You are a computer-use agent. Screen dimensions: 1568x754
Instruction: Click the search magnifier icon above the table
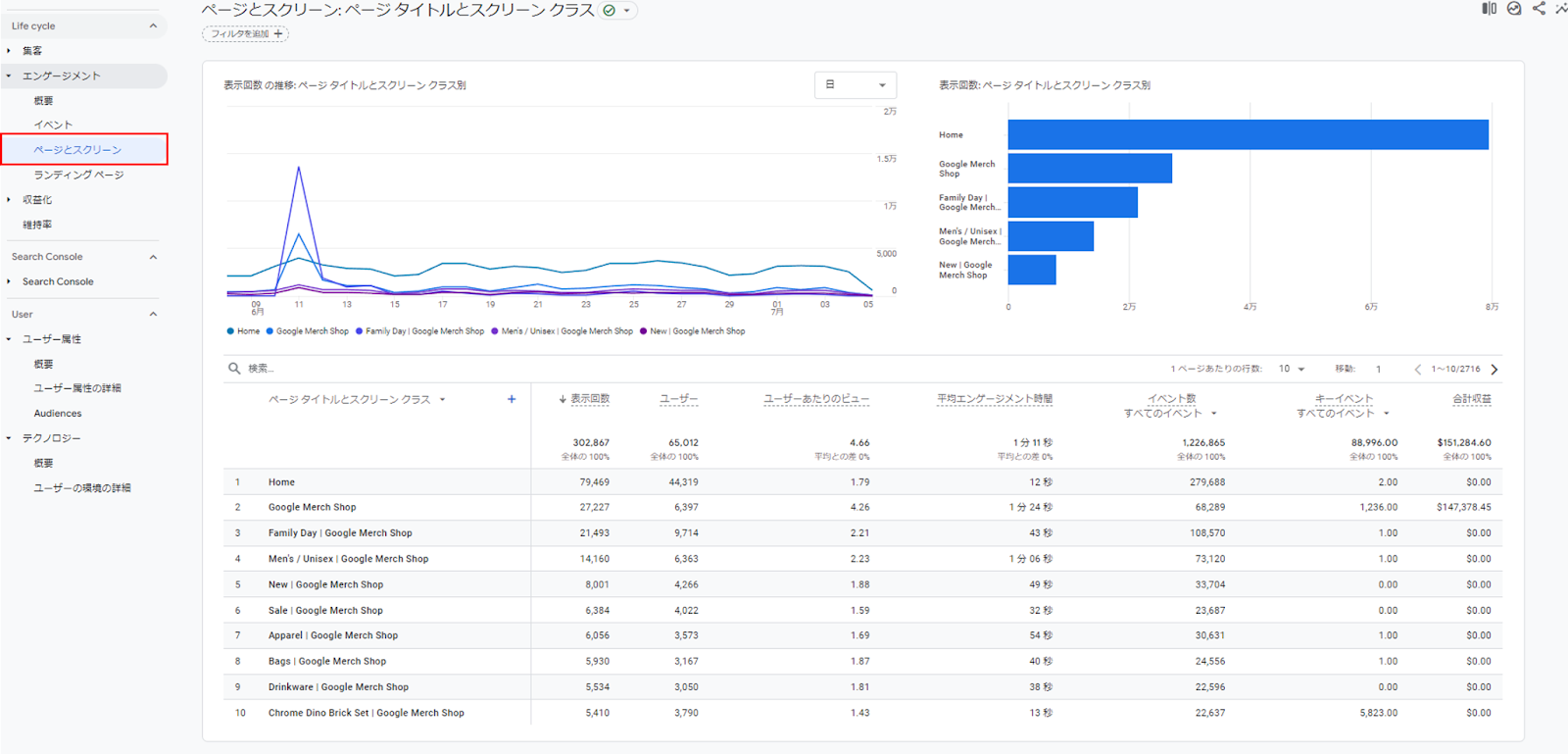(x=234, y=369)
